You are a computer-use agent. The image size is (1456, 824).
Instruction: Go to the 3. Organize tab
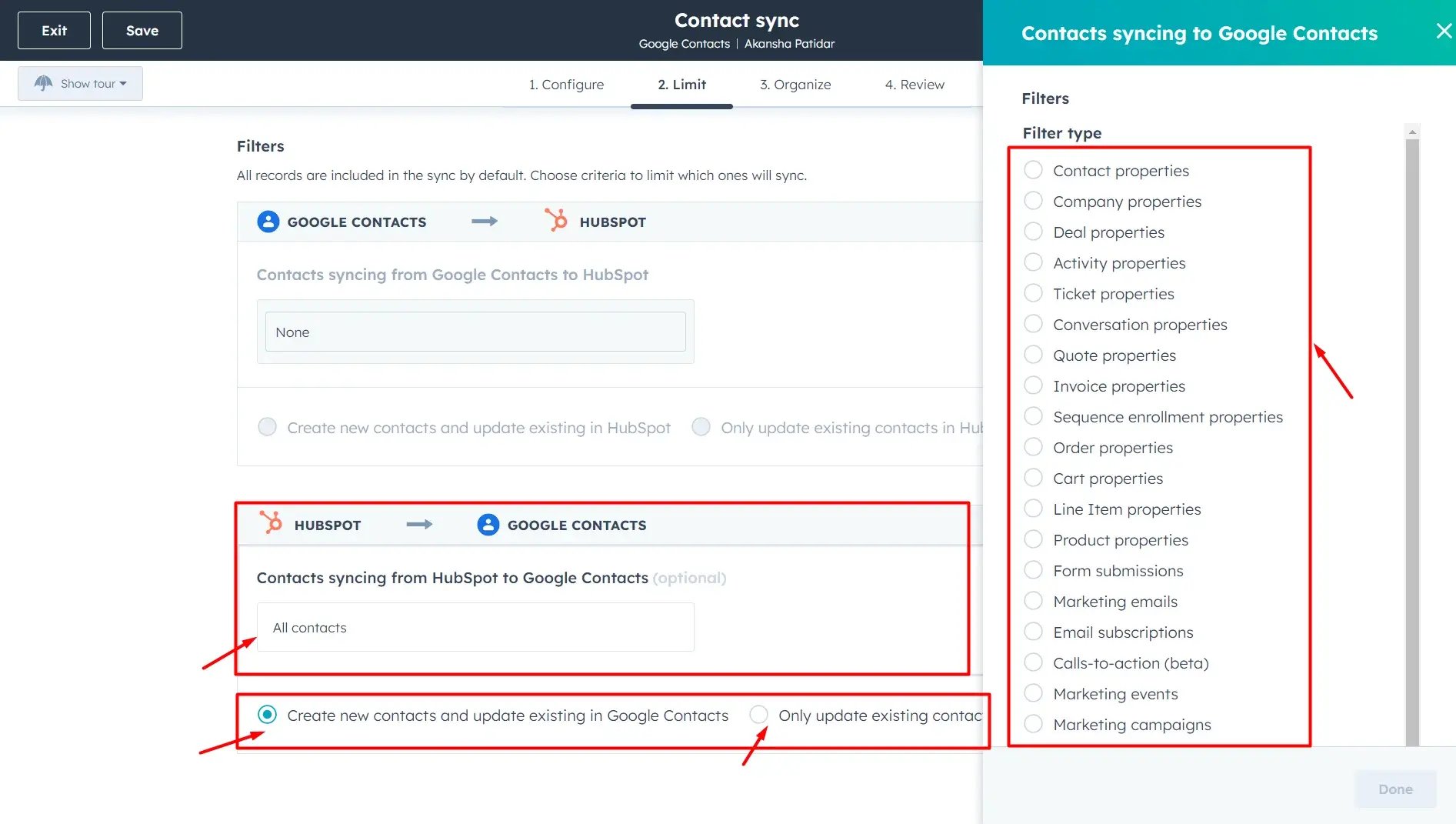(x=795, y=85)
